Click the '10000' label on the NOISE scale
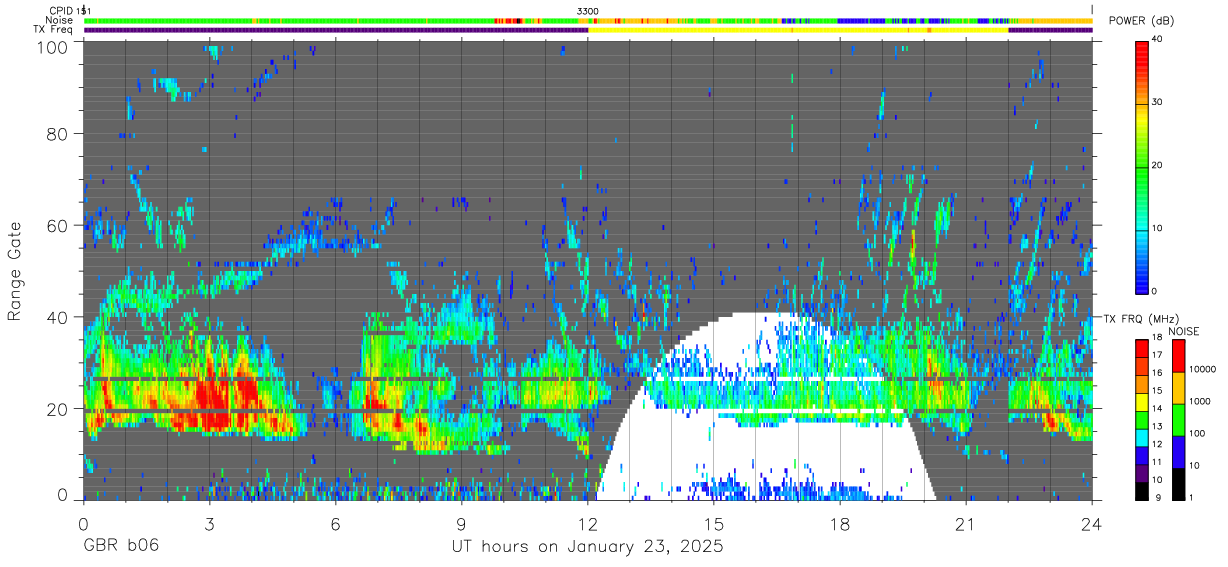1228x567 pixels. pyautogui.click(x=1203, y=369)
